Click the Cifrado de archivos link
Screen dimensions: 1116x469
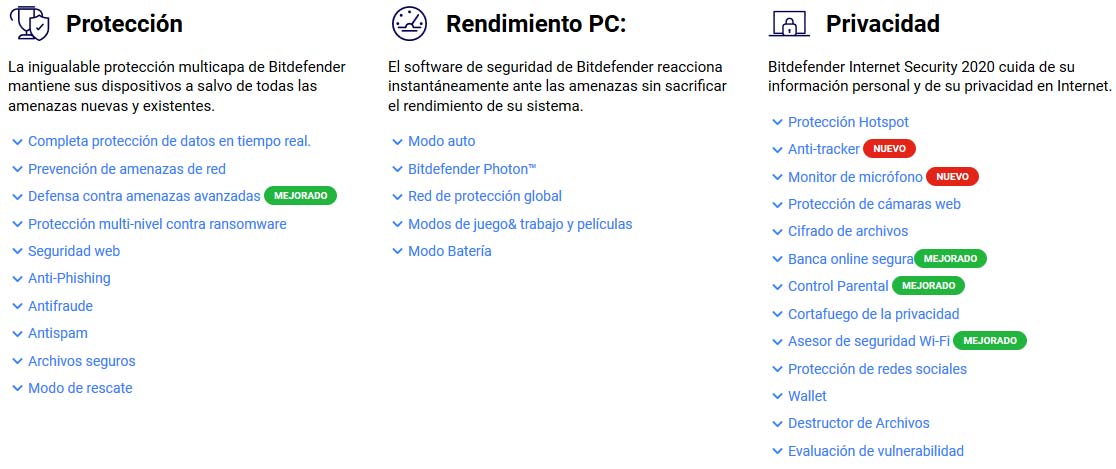[x=847, y=231]
